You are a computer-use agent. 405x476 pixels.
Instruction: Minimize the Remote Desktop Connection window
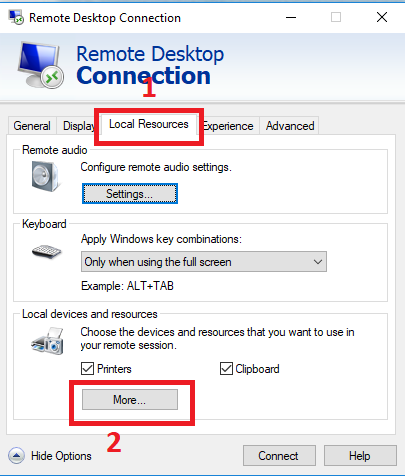pyautogui.click(x=291, y=17)
